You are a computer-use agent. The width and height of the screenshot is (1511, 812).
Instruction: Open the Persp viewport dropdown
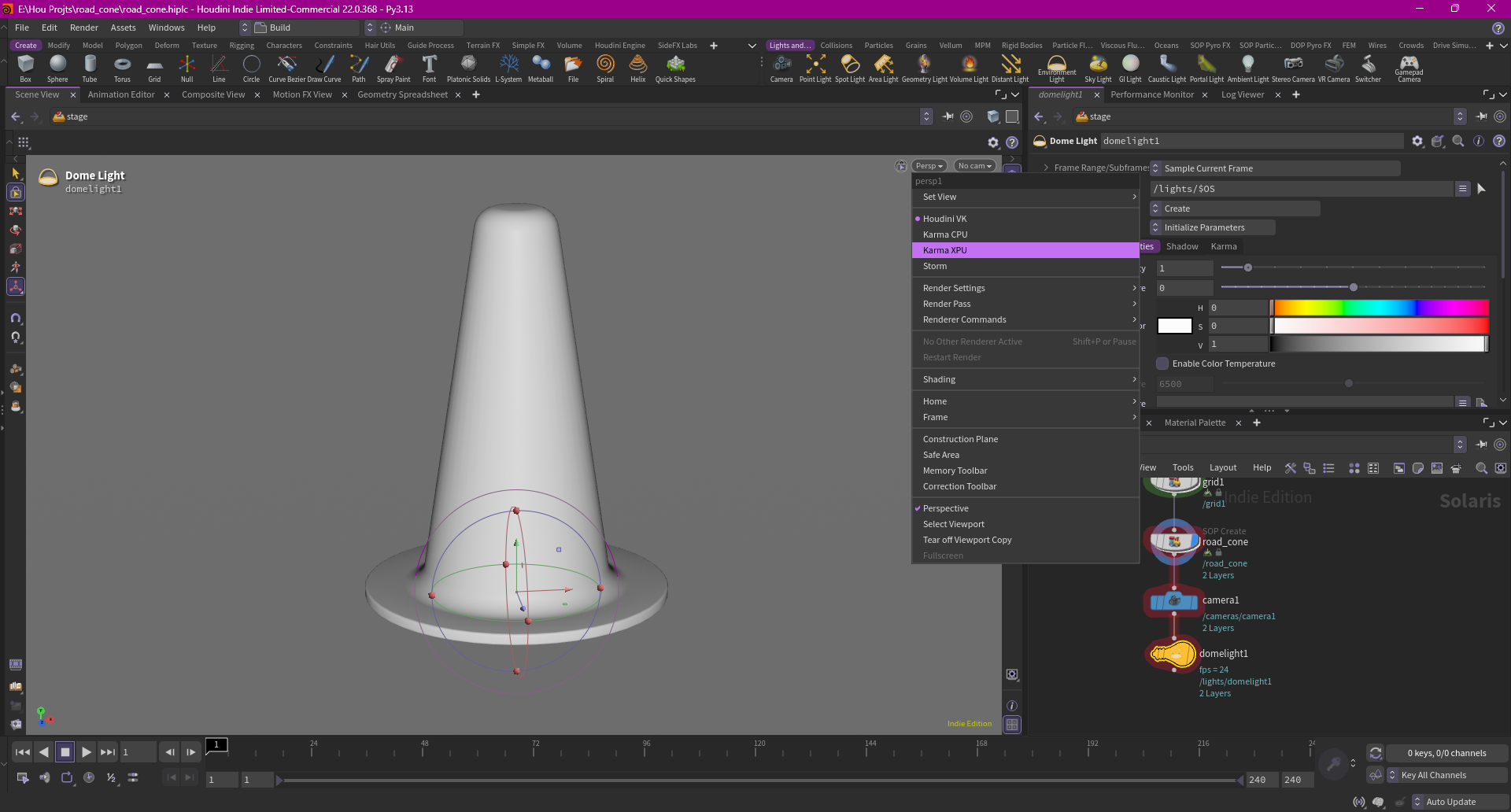929,166
